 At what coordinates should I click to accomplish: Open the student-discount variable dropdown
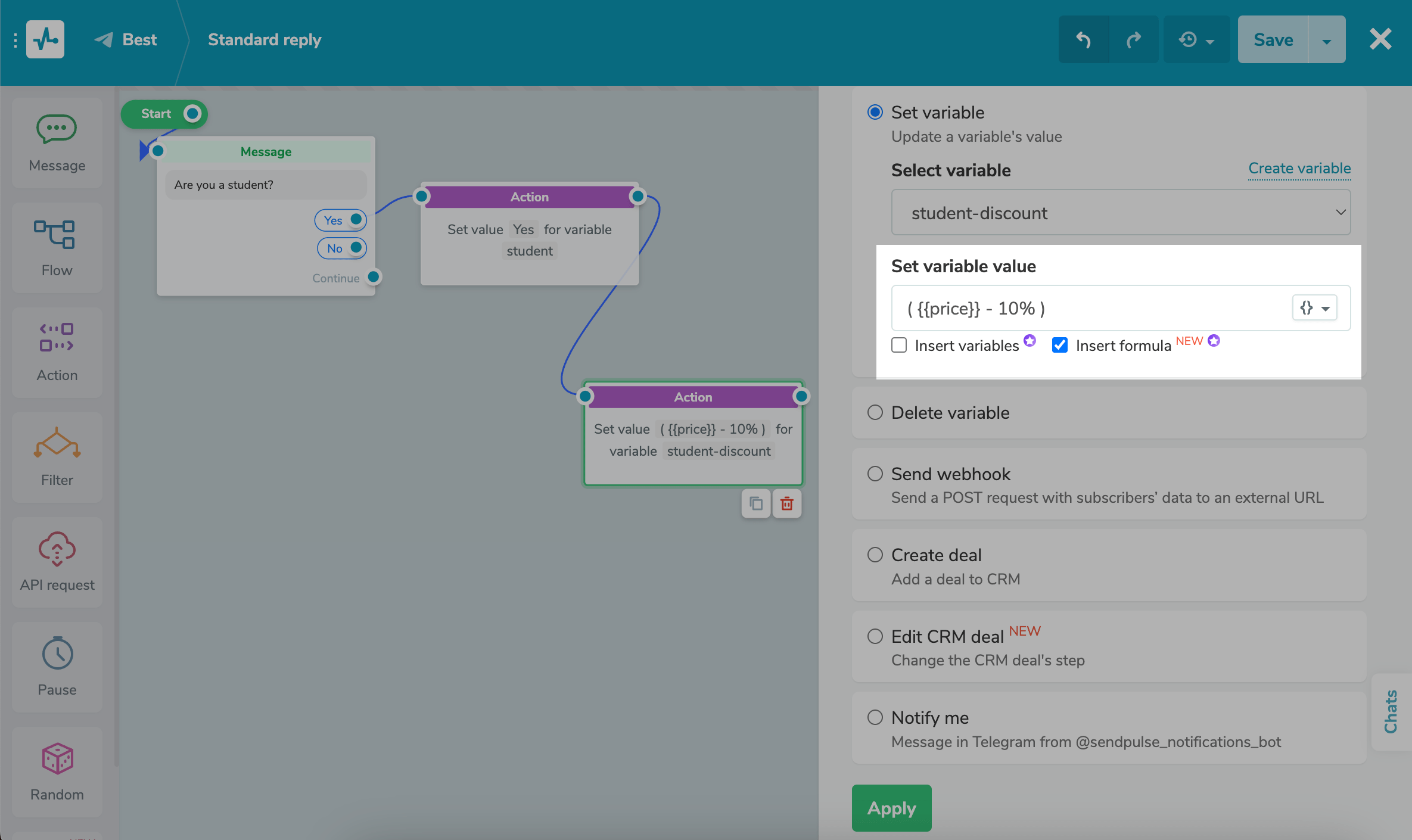tap(1120, 213)
